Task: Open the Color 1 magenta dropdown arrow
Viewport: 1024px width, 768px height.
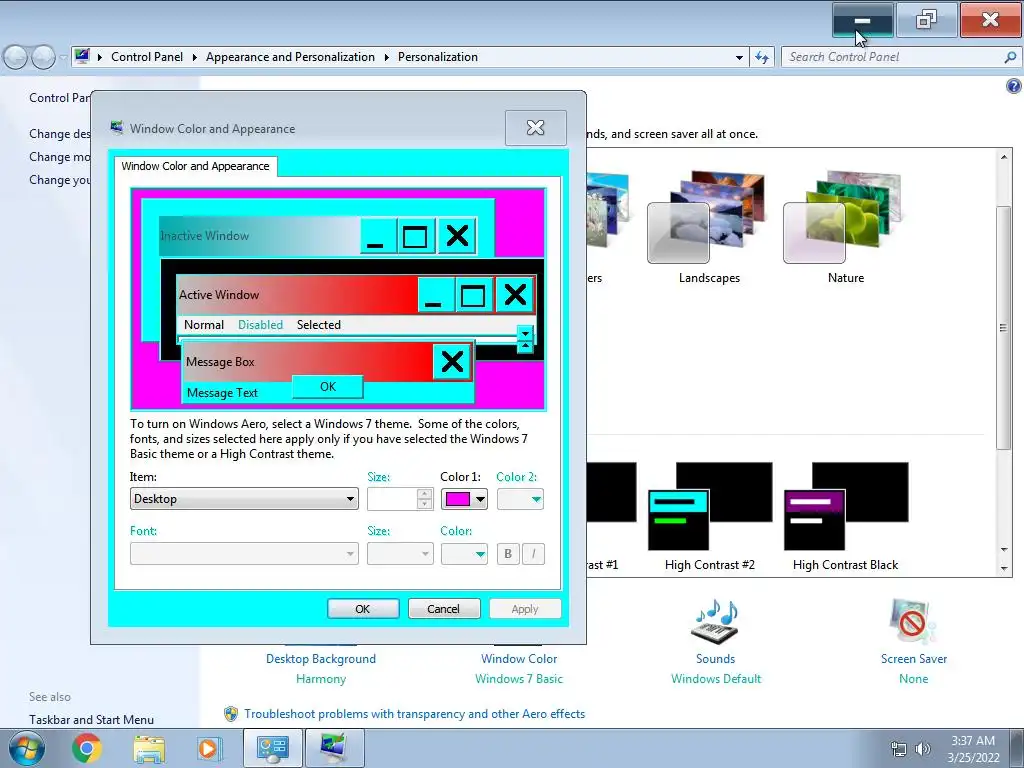Action: [x=480, y=500]
